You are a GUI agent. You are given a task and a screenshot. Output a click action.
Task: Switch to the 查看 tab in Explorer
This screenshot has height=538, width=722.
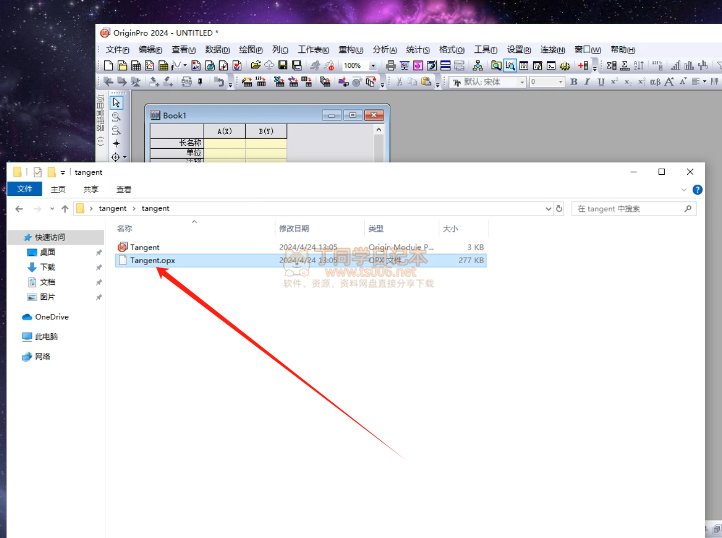tap(123, 189)
